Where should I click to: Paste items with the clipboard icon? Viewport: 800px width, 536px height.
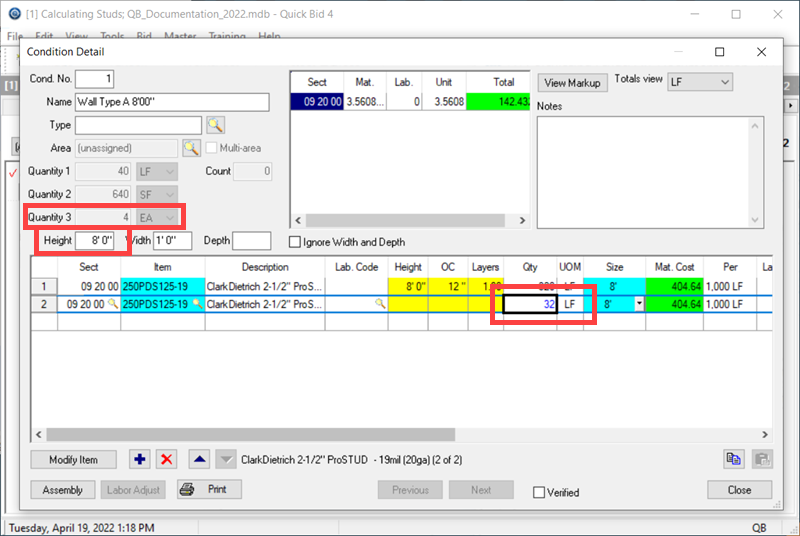pyautogui.click(x=762, y=459)
